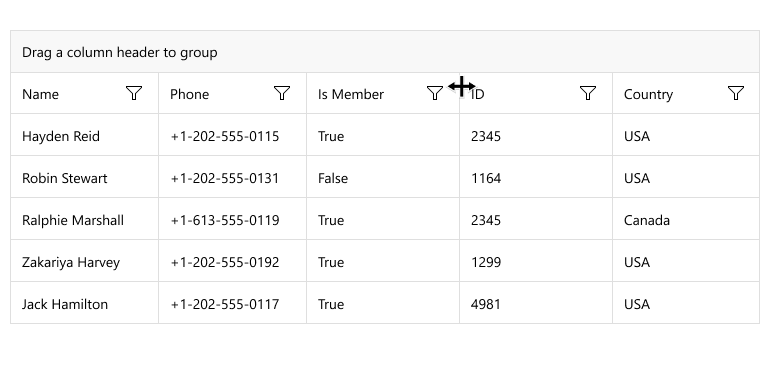Select the Hayden Reid name cell
The image size is (770, 384).
pos(84,135)
